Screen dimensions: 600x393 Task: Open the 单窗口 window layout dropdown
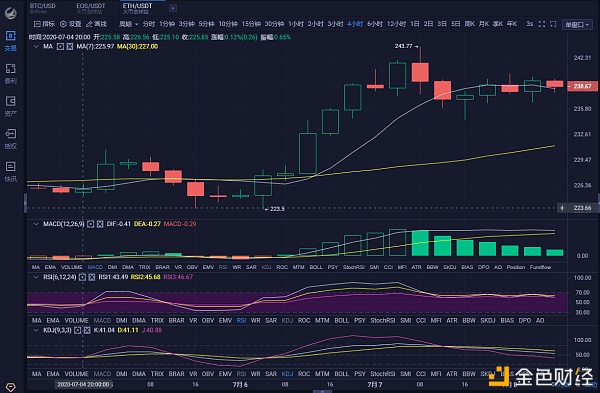click(577, 24)
